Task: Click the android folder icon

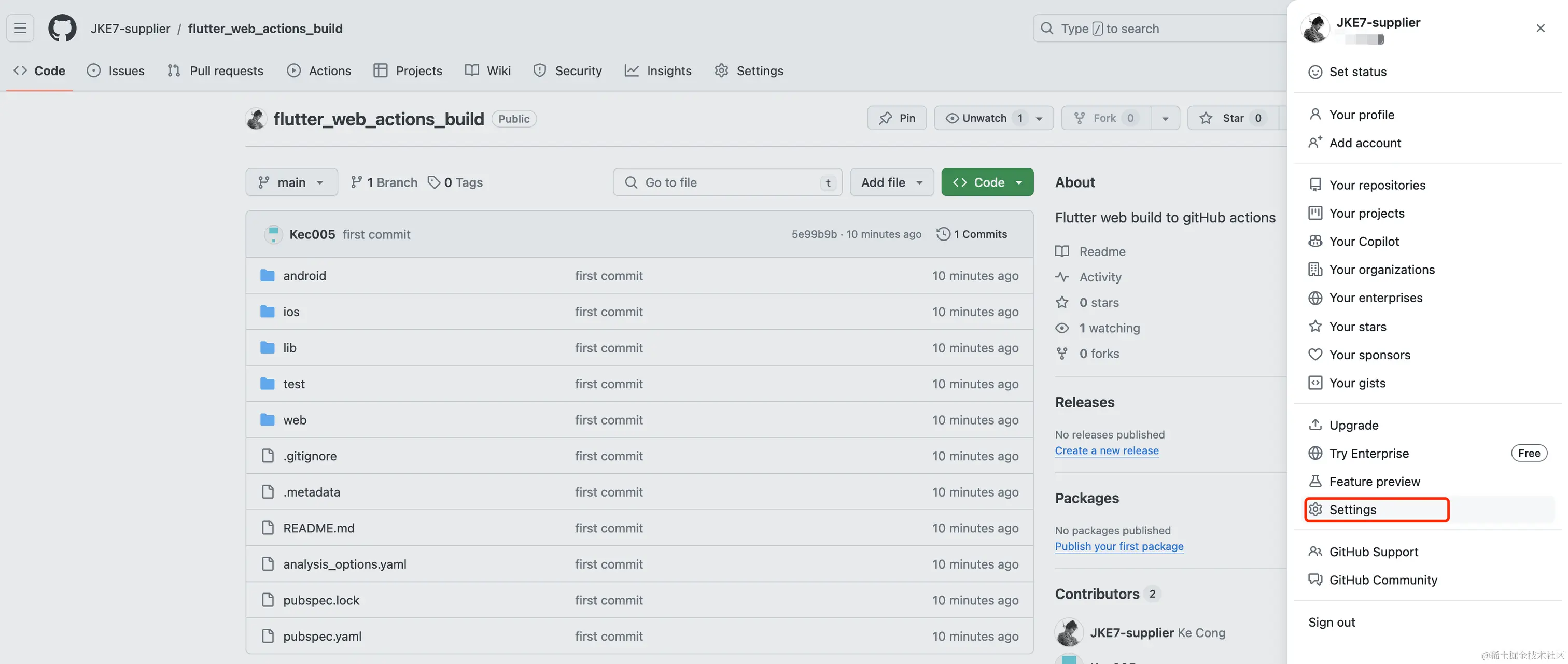Action: pyautogui.click(x=267, y=276)
